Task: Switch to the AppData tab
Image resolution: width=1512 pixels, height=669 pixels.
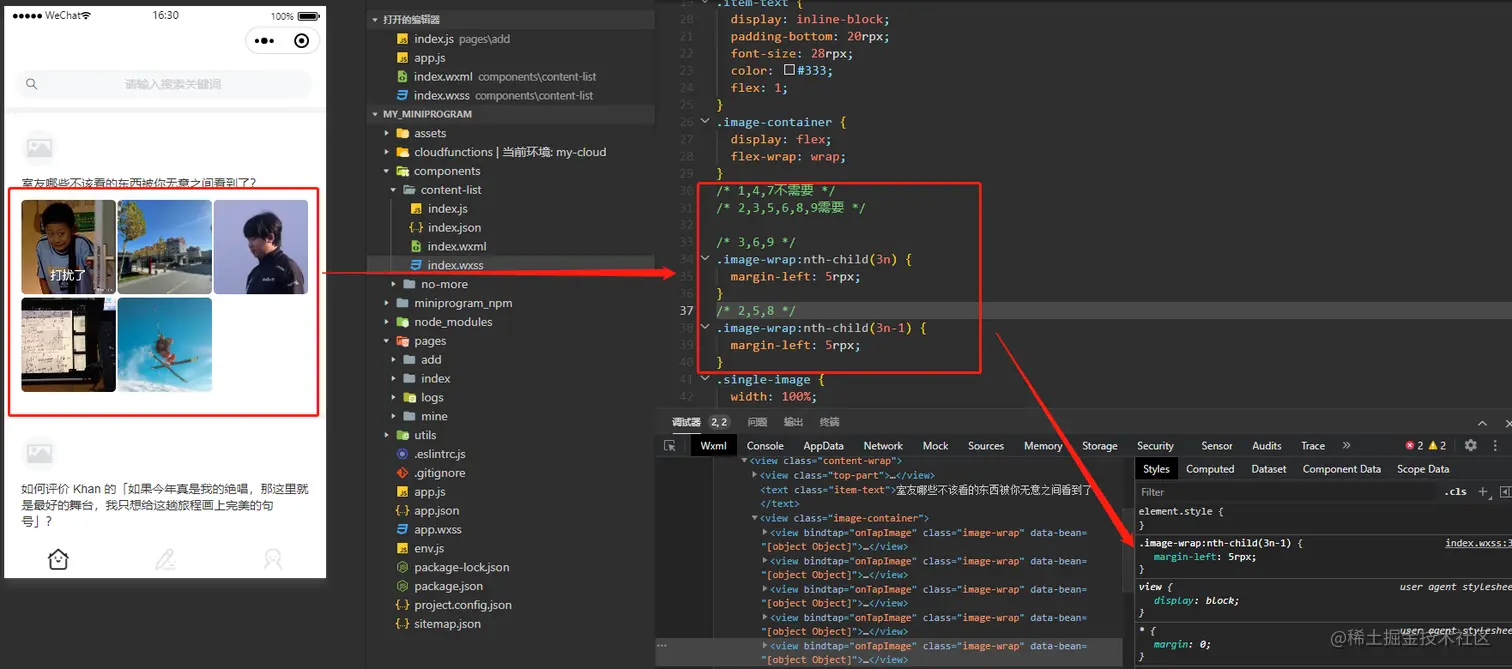Action: click(823, 446)
